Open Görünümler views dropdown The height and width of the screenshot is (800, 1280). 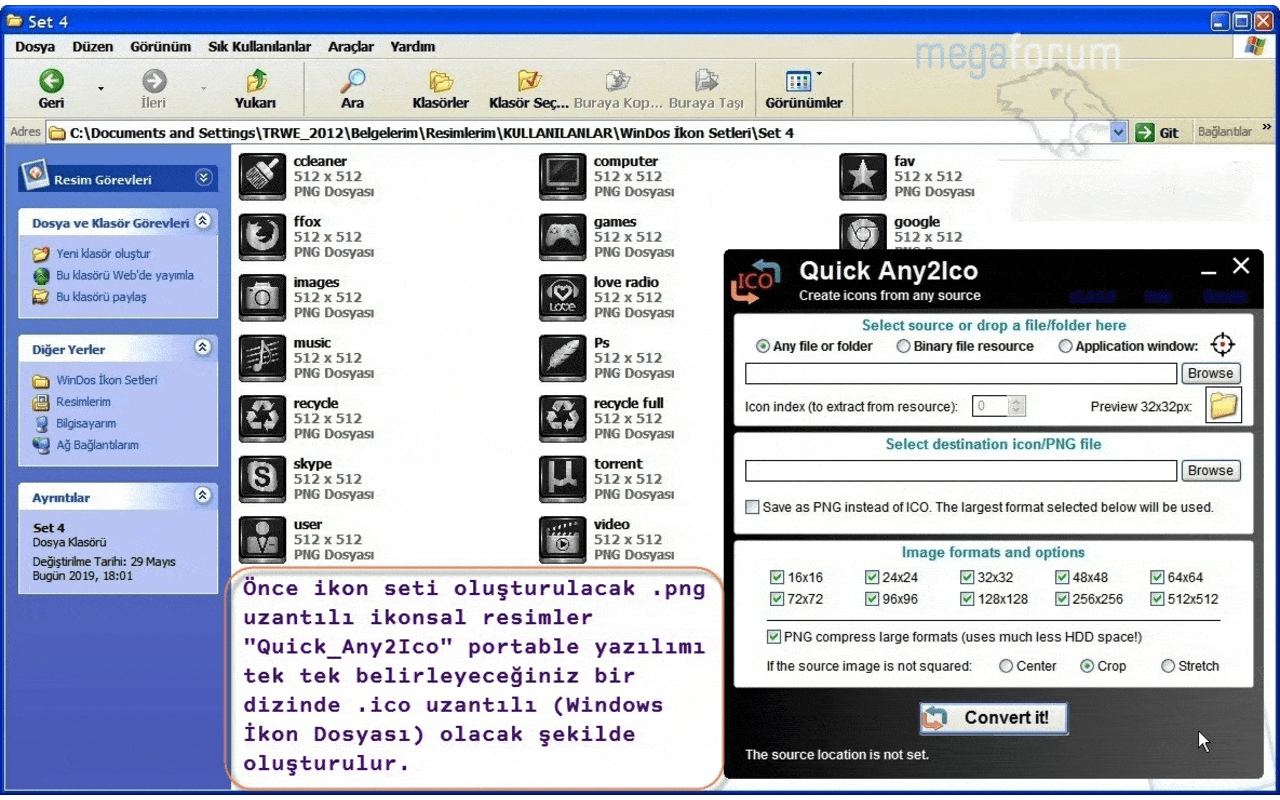tap(819, 74)
